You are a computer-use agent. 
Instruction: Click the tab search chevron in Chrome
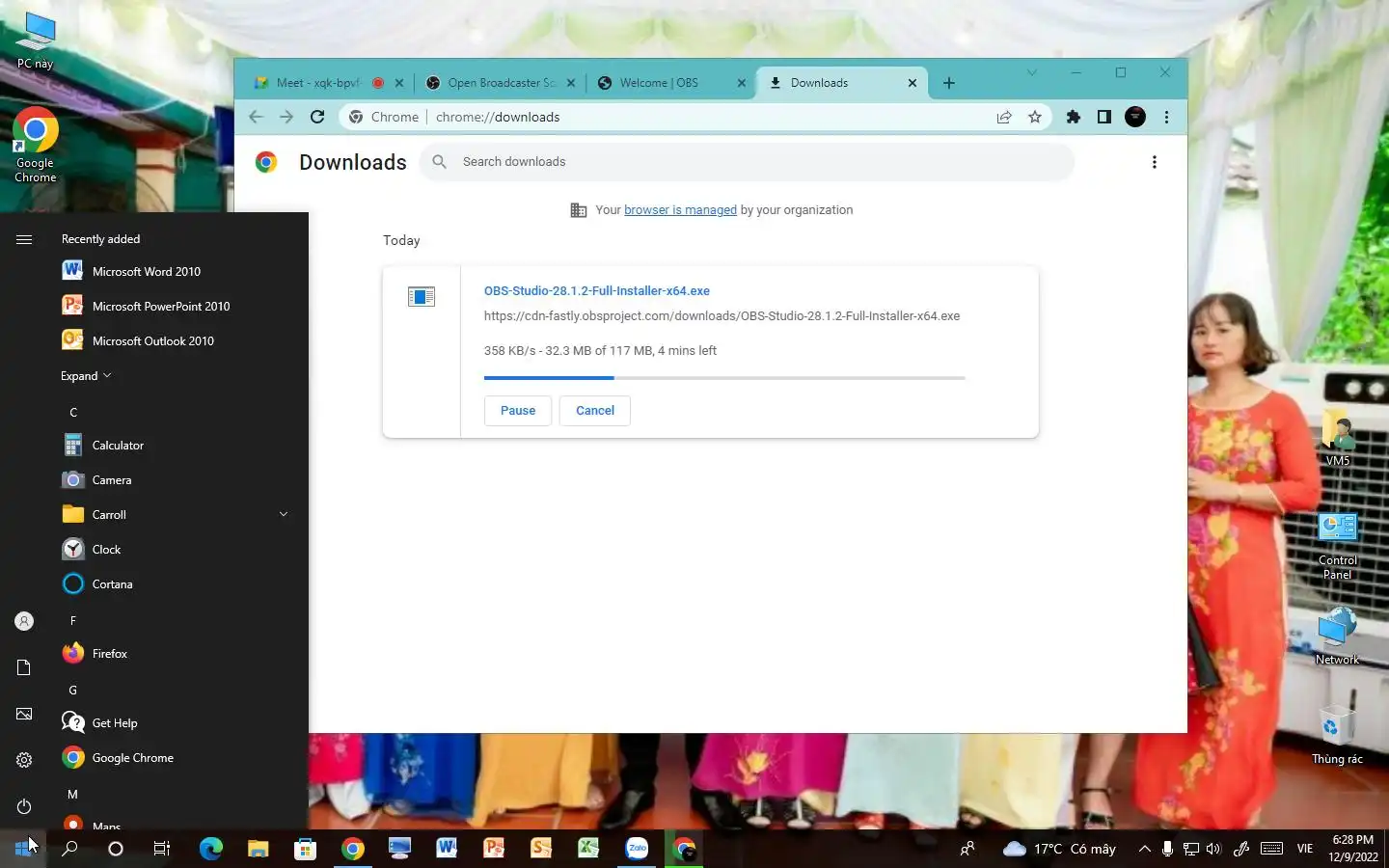pos(1032,72)
